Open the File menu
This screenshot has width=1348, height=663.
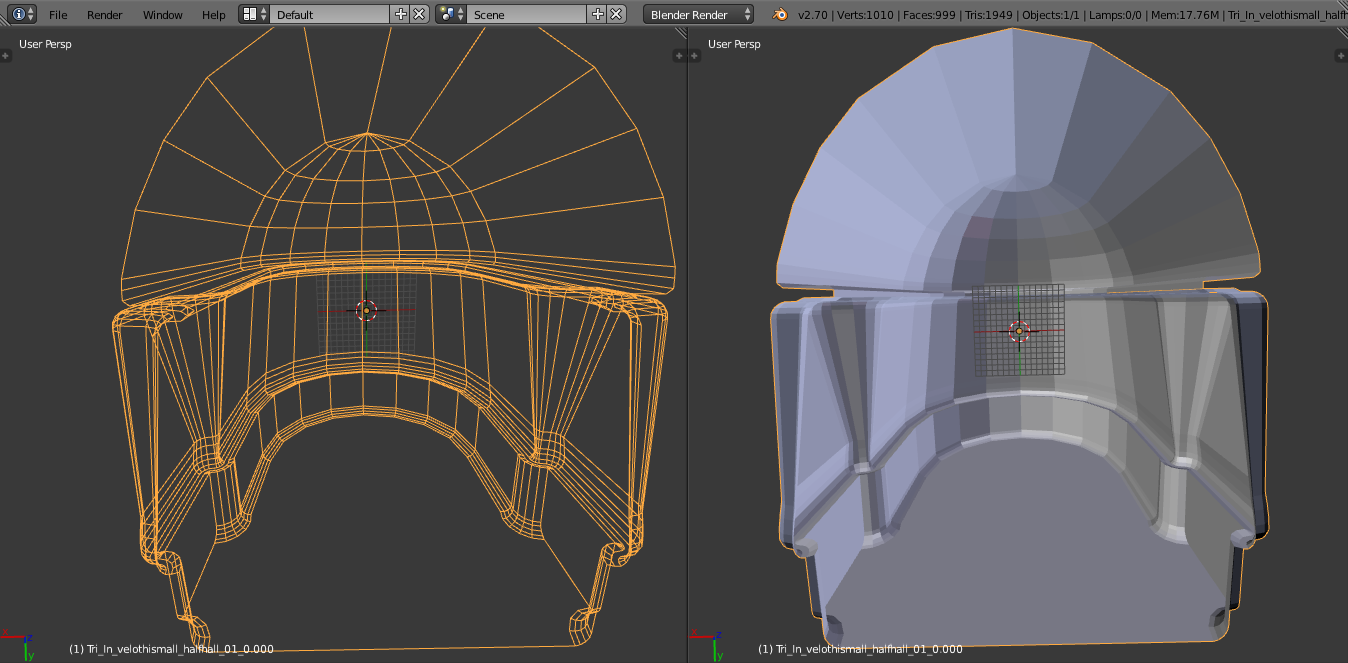pyautogui.click(x=58, y=15)
